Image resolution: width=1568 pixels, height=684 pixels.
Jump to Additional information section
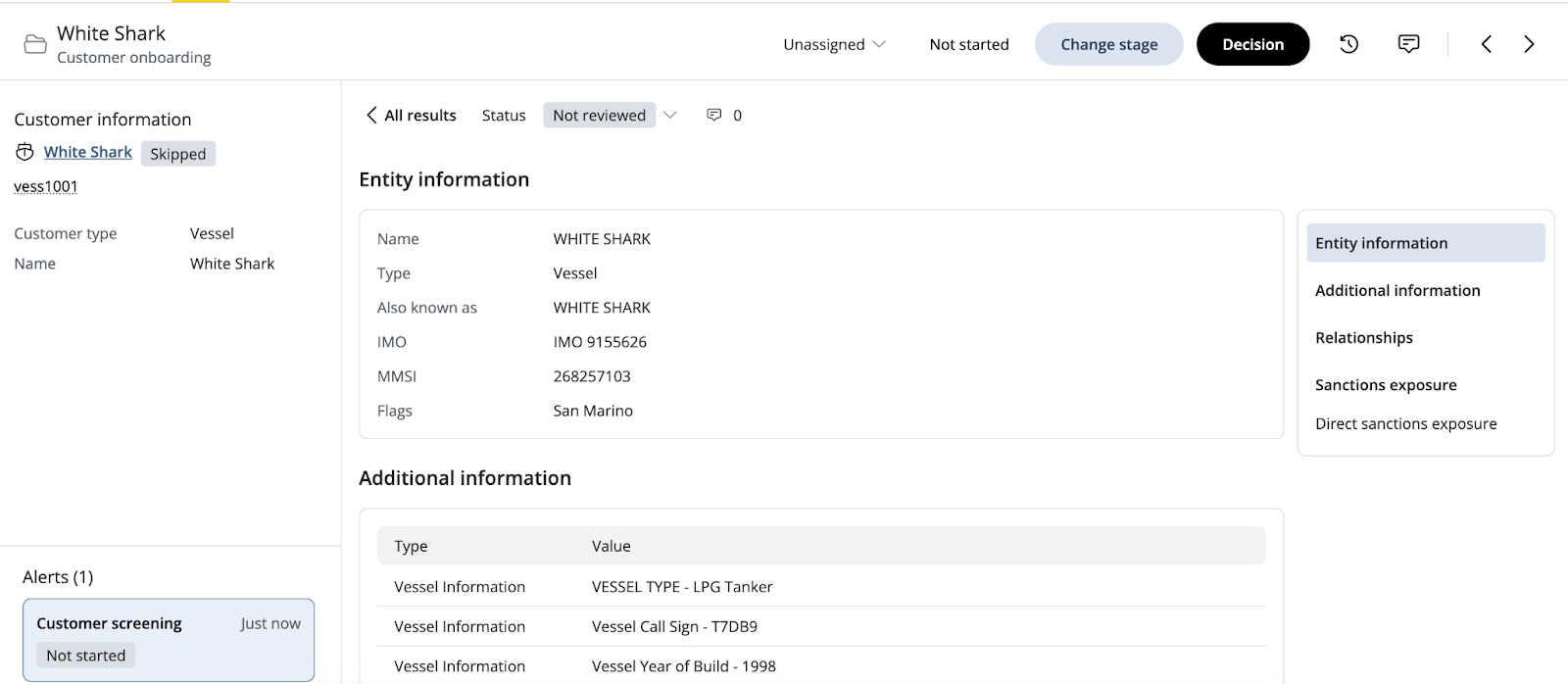(1397, 290)
